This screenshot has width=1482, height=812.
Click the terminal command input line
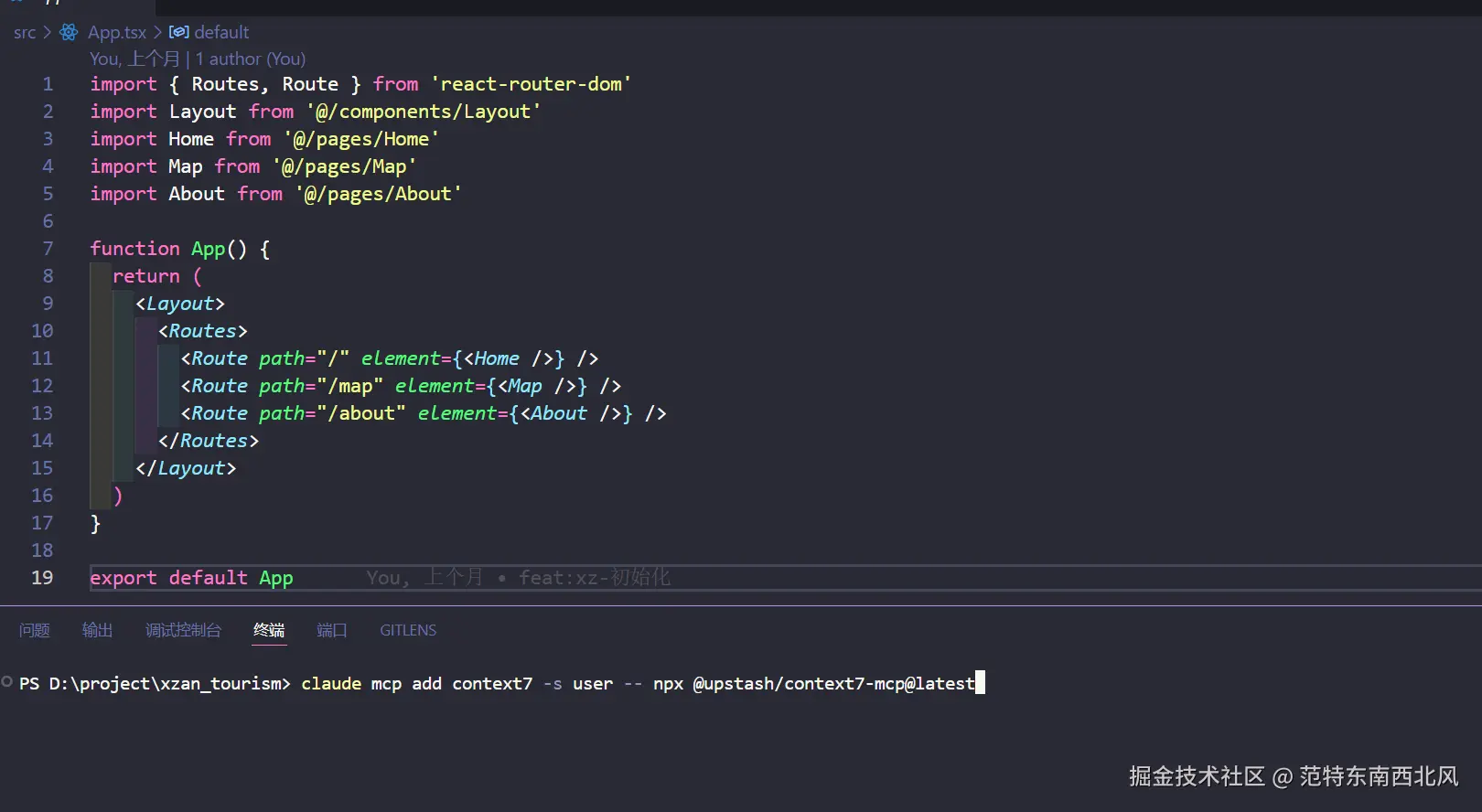click(501, 683)
